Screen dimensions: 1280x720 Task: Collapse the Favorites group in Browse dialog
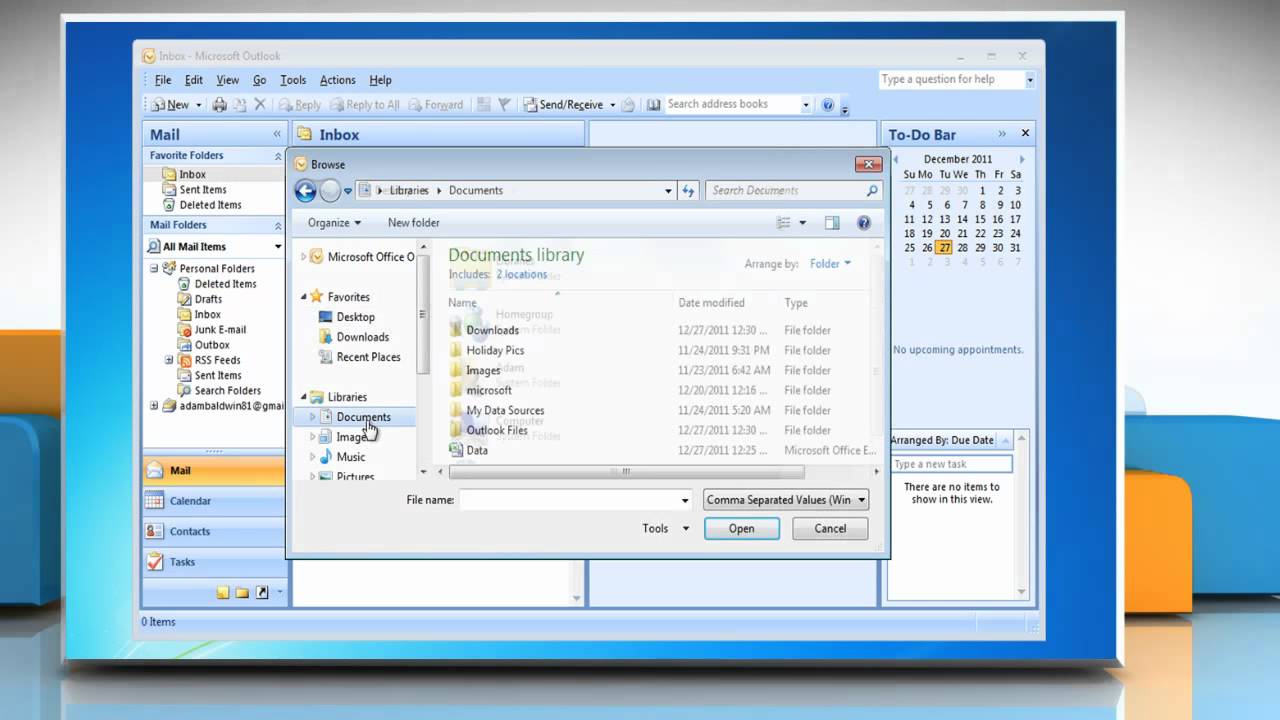(x=304, y=297)
